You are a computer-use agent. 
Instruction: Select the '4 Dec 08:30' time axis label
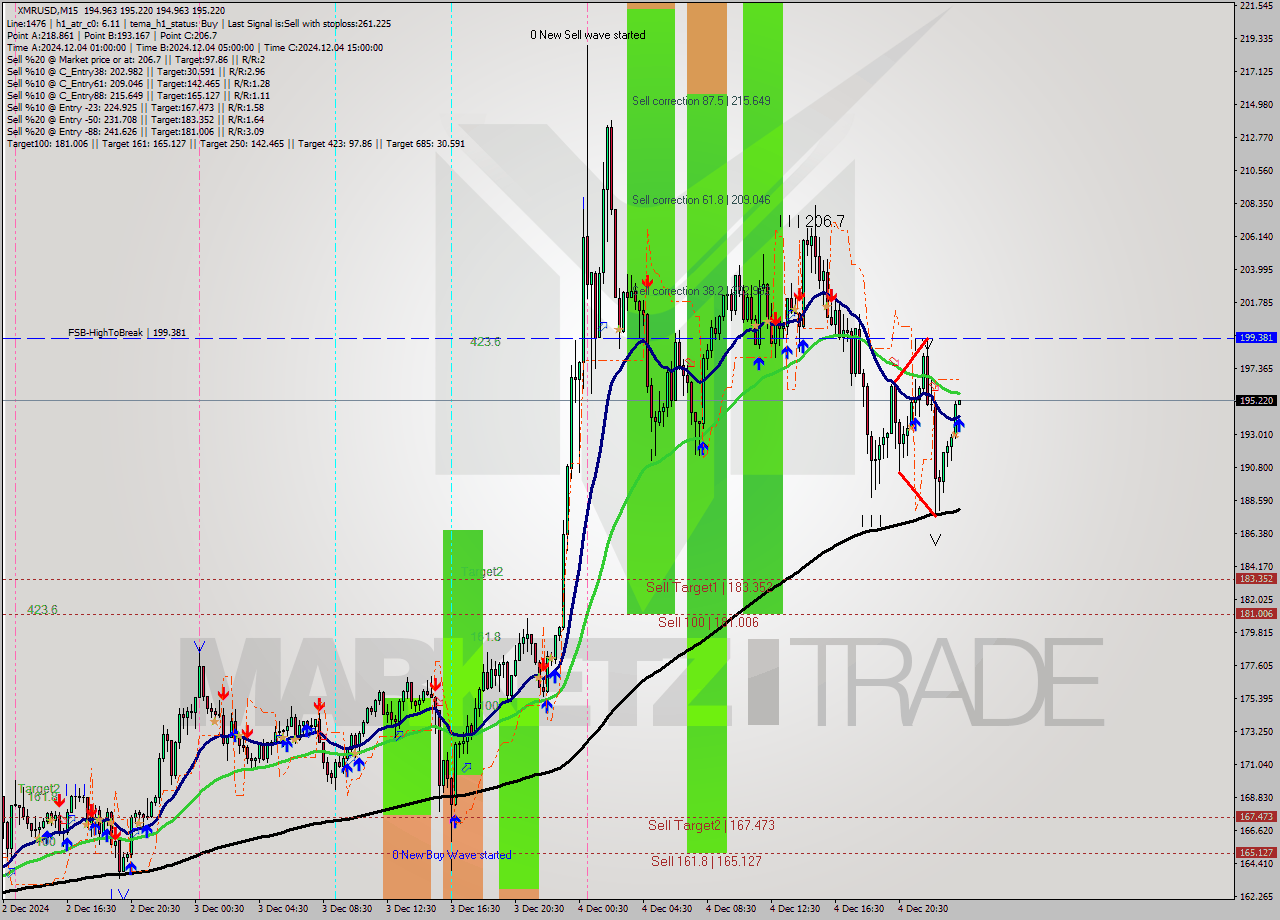pos(731,909)
